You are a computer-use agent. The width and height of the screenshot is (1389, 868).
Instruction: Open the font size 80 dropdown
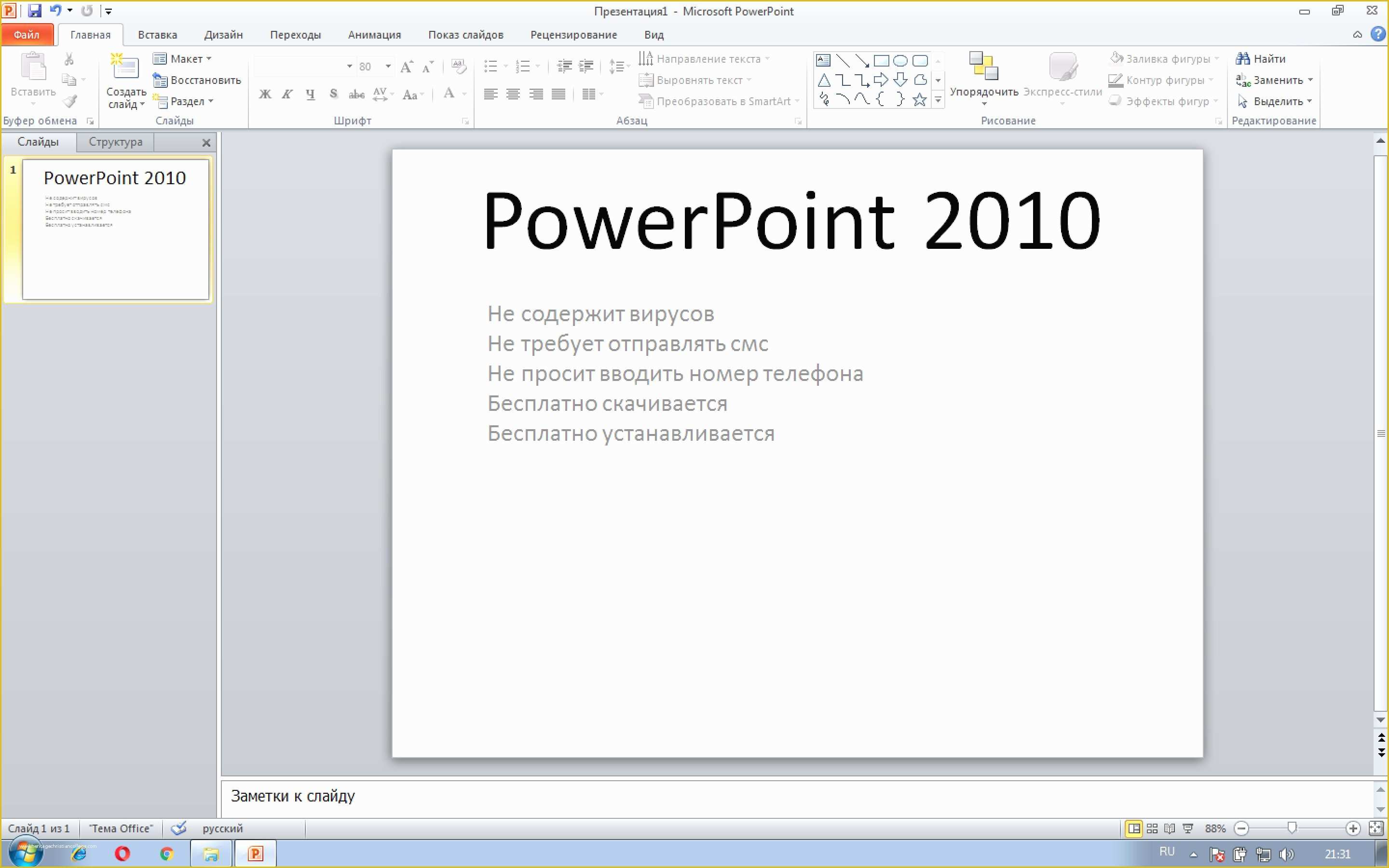388,67
